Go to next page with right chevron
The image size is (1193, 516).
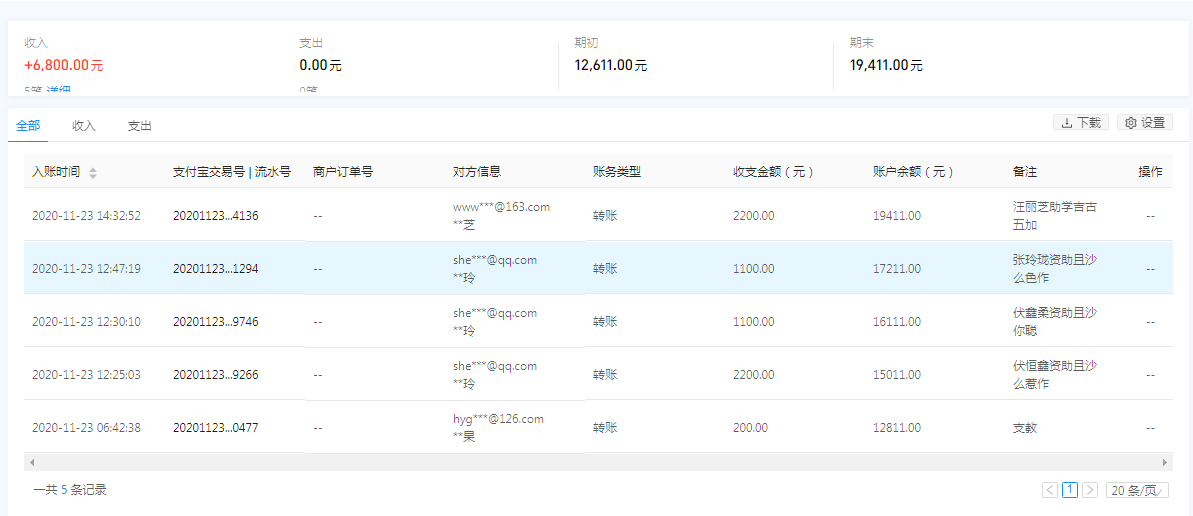pyautogui.click(x=1090, y=490)
